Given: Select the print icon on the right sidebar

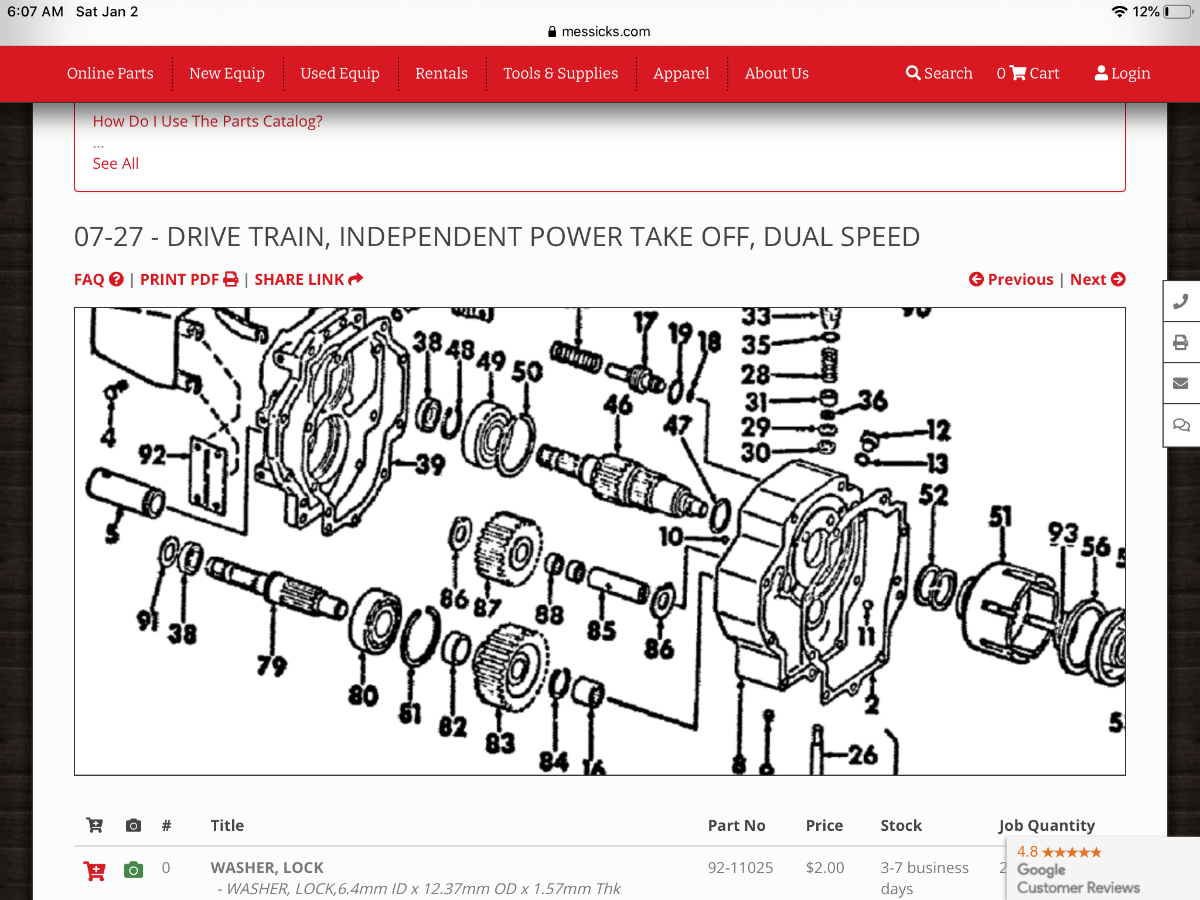Looking at the screenshot, I should click(x=1181, y=341).
